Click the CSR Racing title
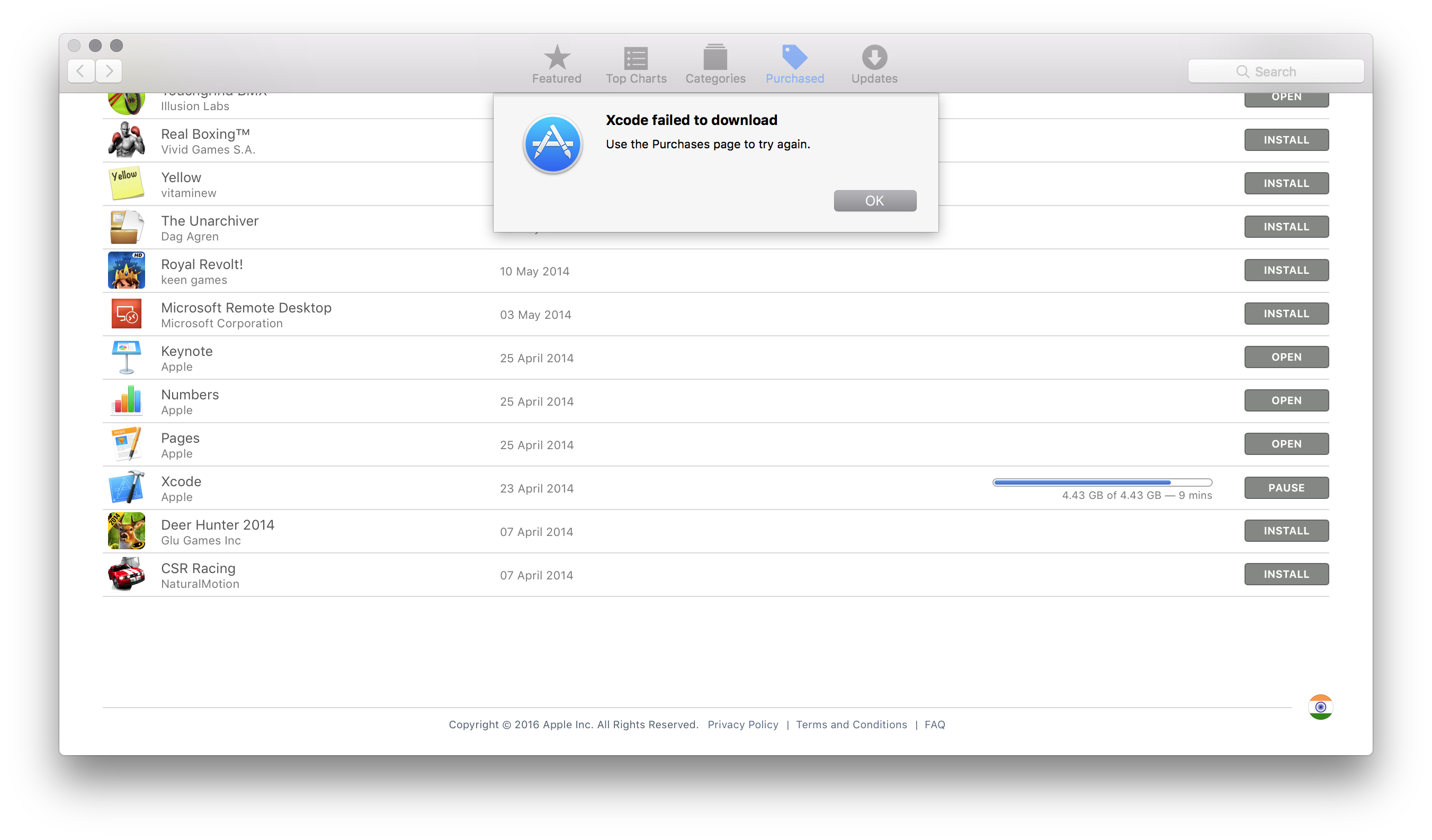 click(x=198, y=568)
